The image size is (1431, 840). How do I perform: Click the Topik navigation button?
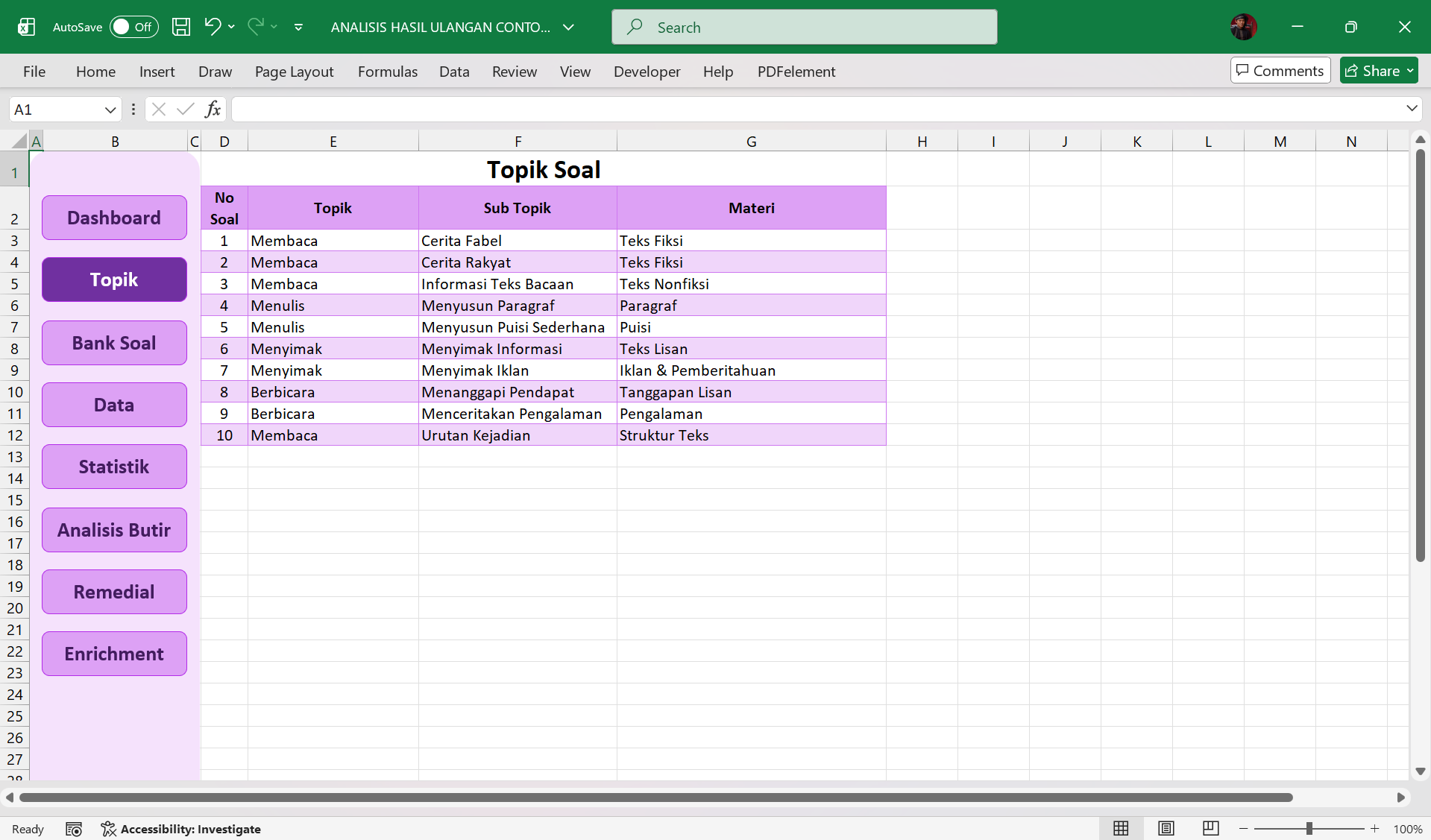pyautogui.click(x=114, y=280)
